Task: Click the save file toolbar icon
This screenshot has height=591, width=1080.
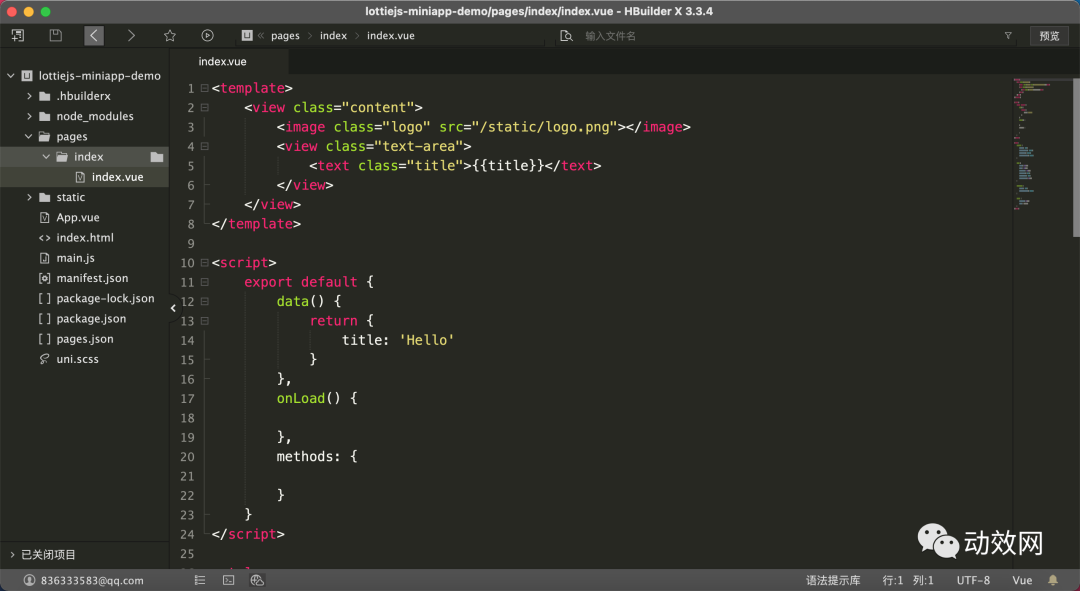Action: click(x=56, y=35)
